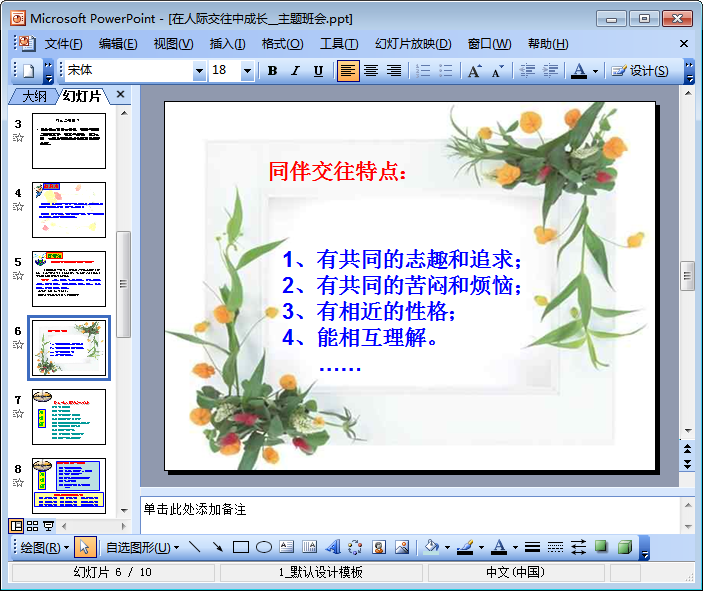
Task: Select slide 5 thumbnail
Action: point(69,279)
